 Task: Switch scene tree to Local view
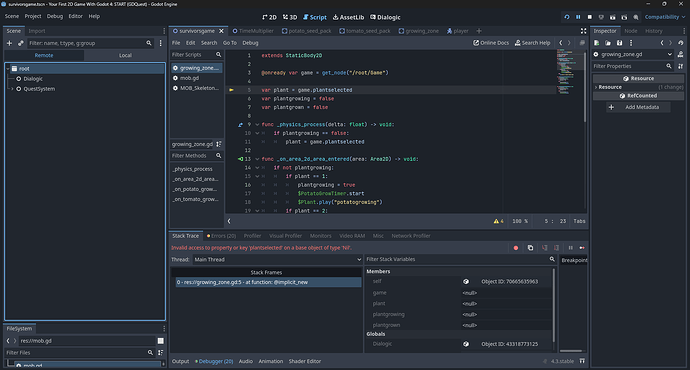(125, 55)
